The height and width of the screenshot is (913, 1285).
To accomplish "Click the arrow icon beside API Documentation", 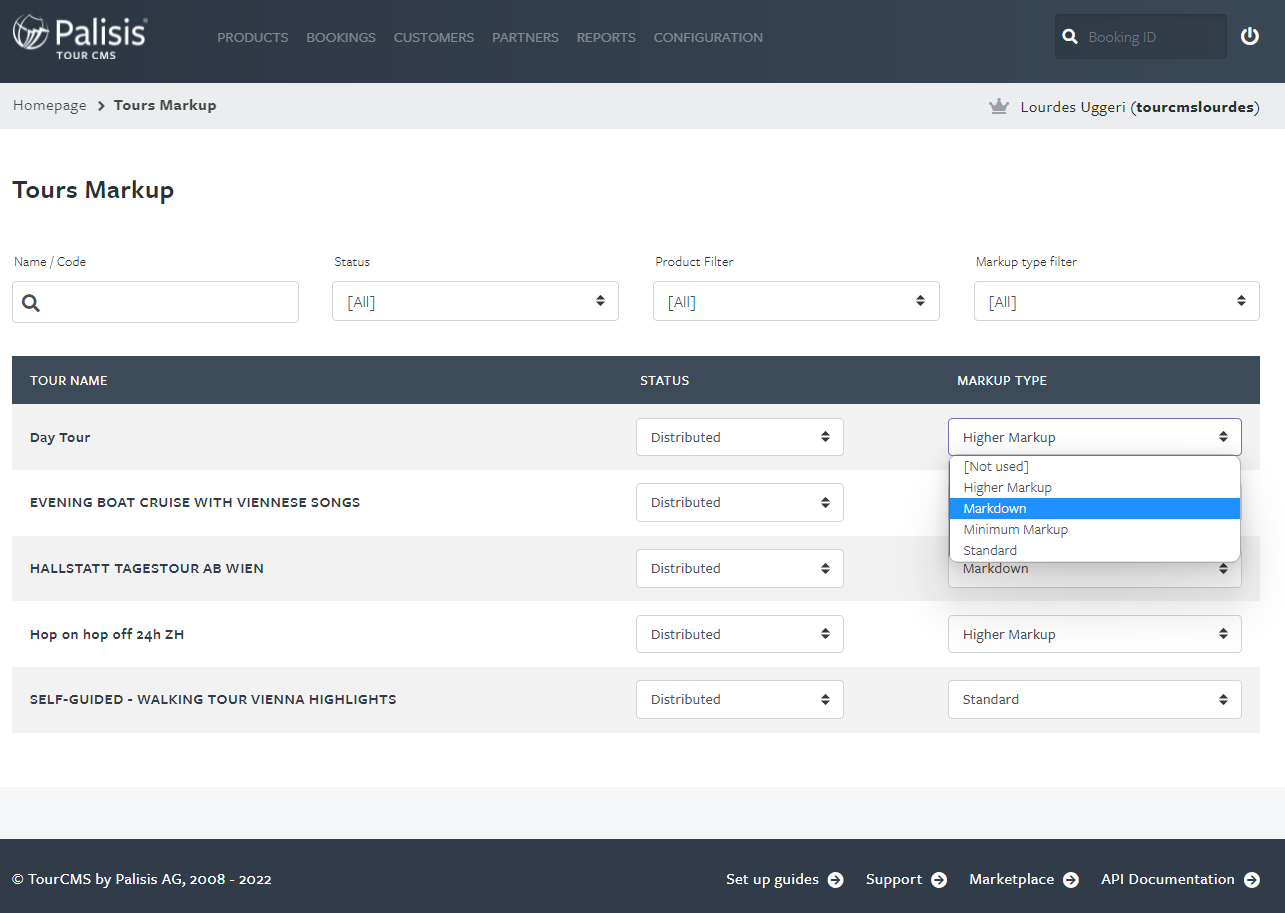I will click(x=1254, y=879).
